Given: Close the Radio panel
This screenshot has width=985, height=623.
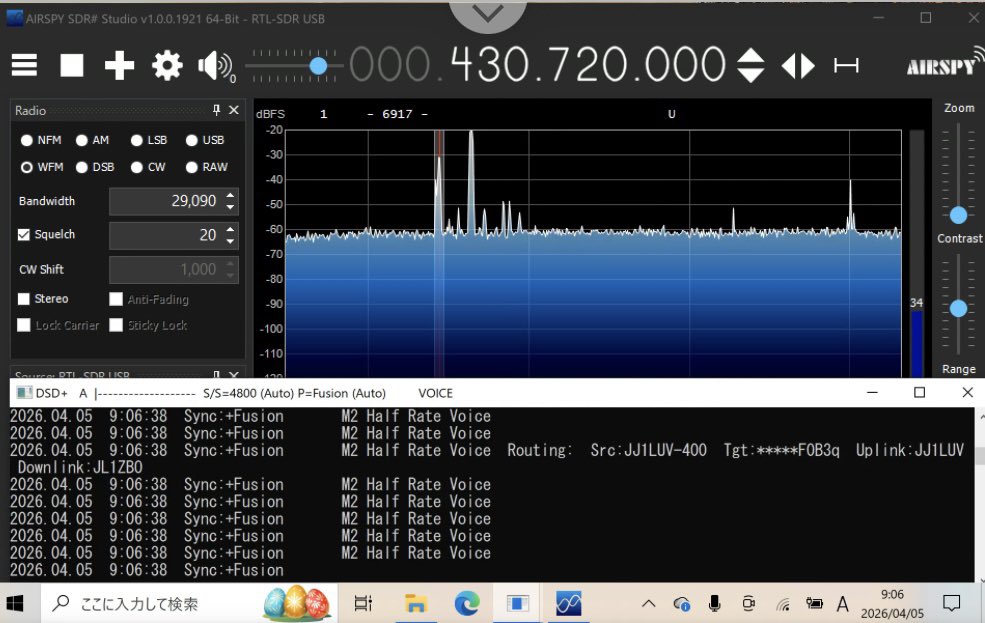Looking at the screenshot, I should (234, 110).
